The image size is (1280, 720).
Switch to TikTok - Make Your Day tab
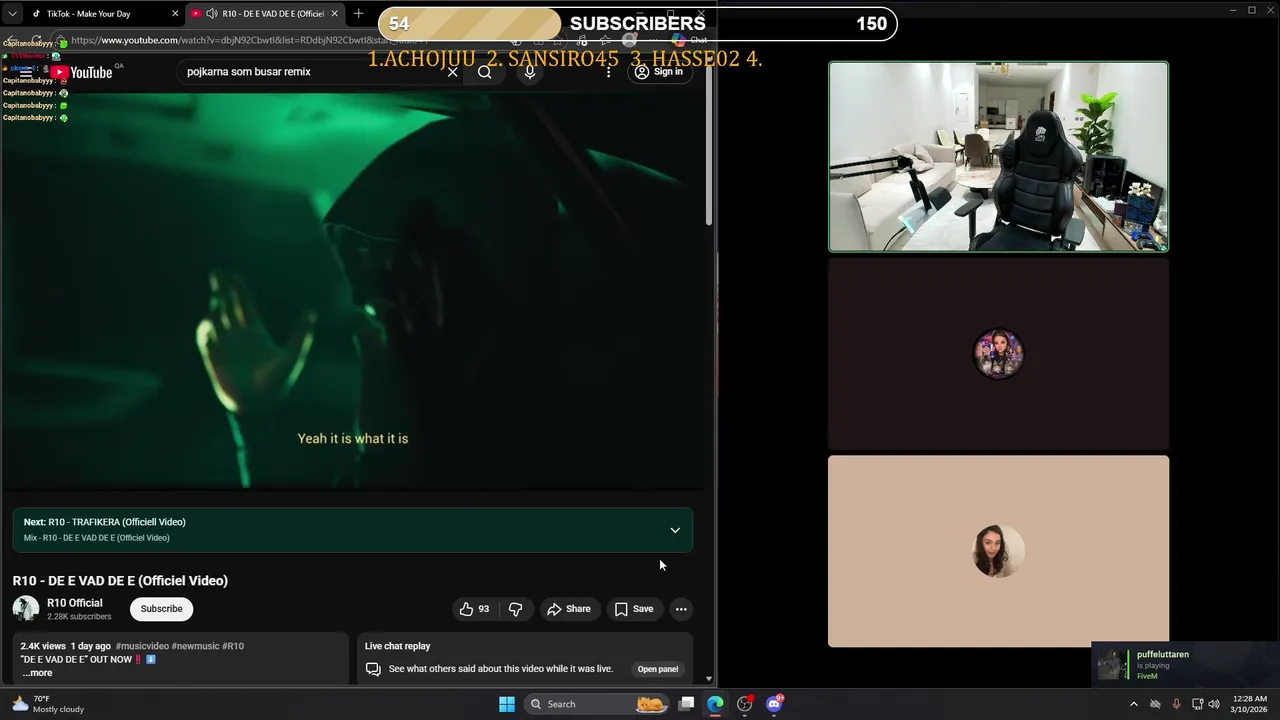[x=95, y=14]
